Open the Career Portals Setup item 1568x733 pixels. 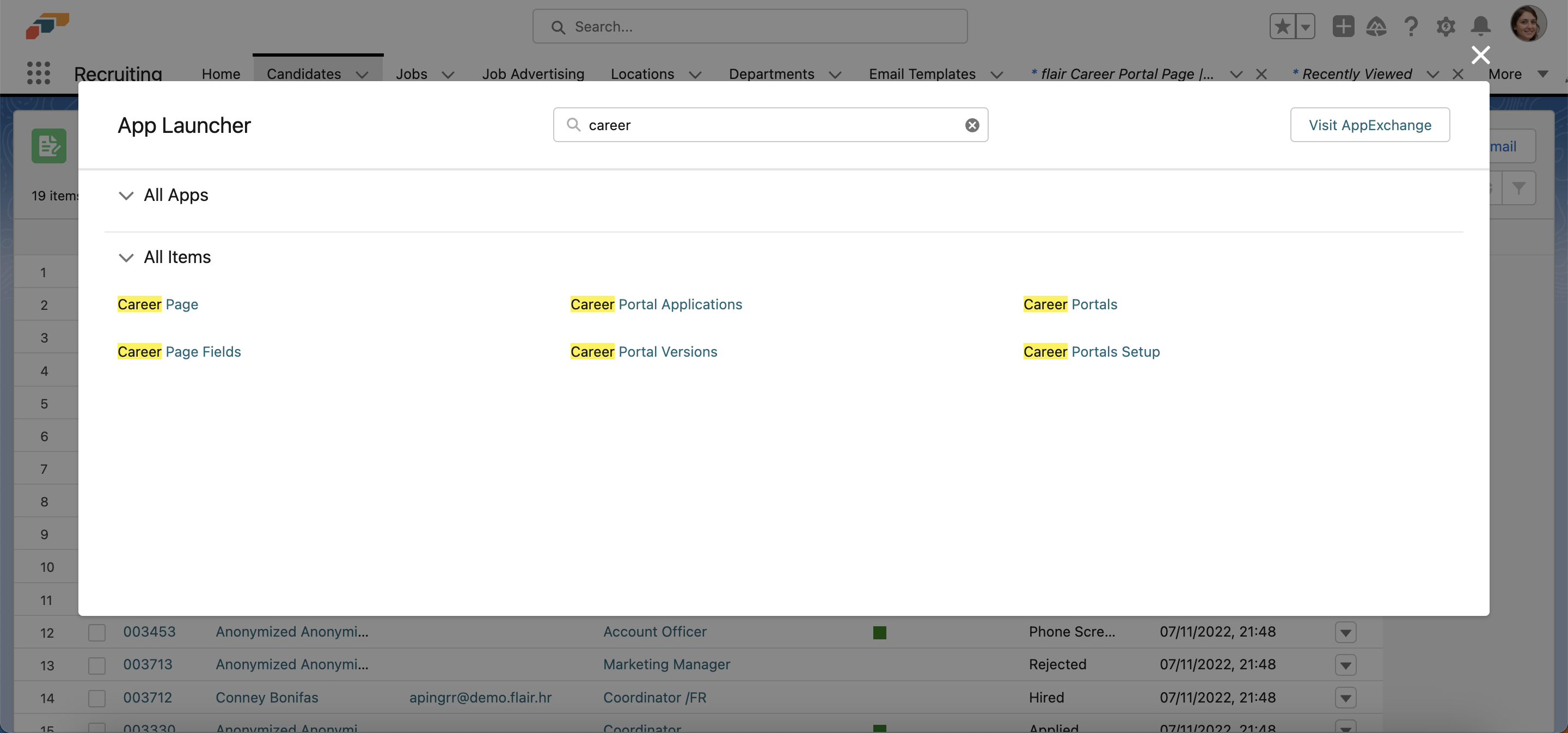(x=1092, y=352)
